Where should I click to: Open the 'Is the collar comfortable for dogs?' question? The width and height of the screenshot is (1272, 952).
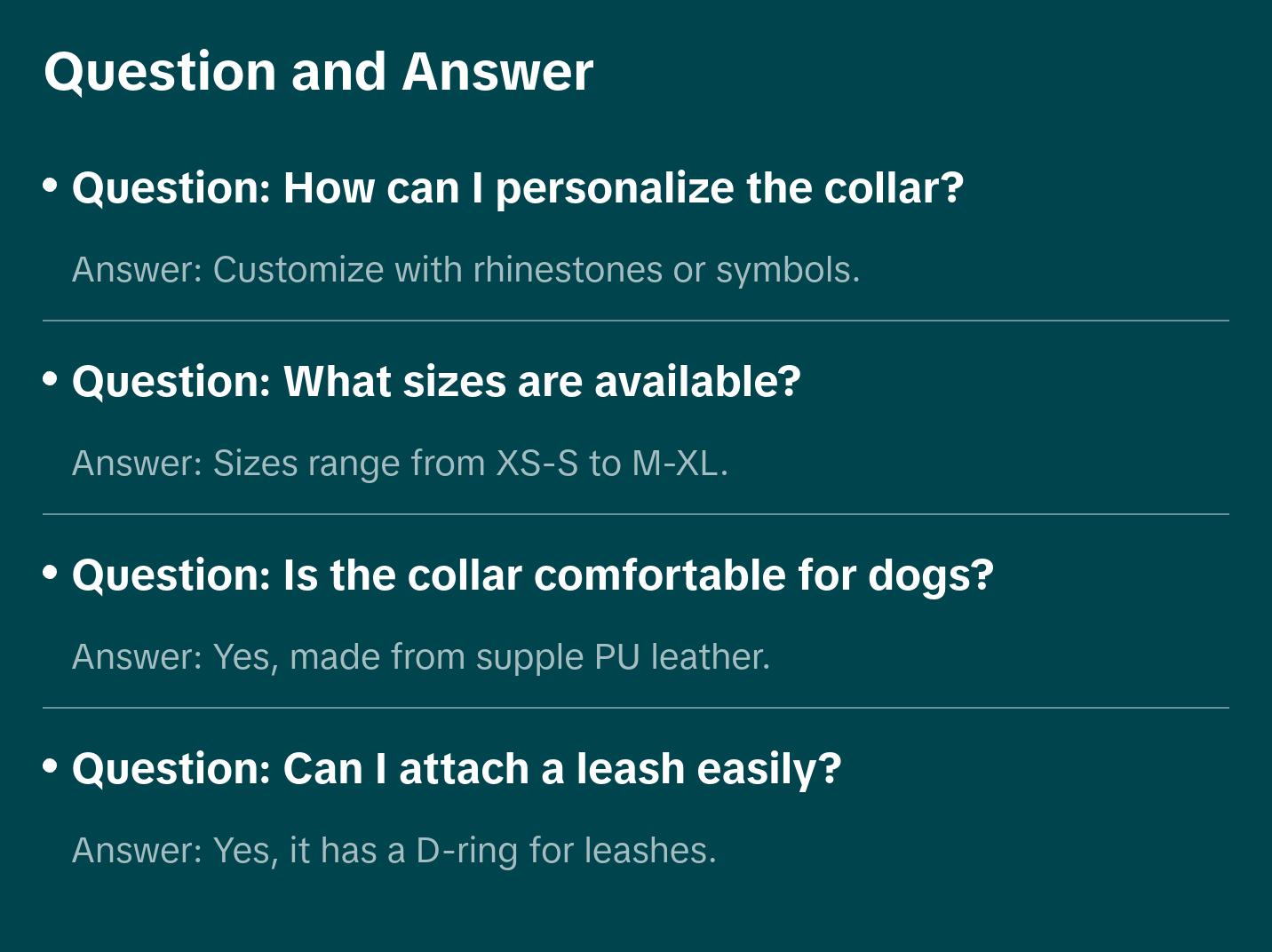click(x=531, y=575)
